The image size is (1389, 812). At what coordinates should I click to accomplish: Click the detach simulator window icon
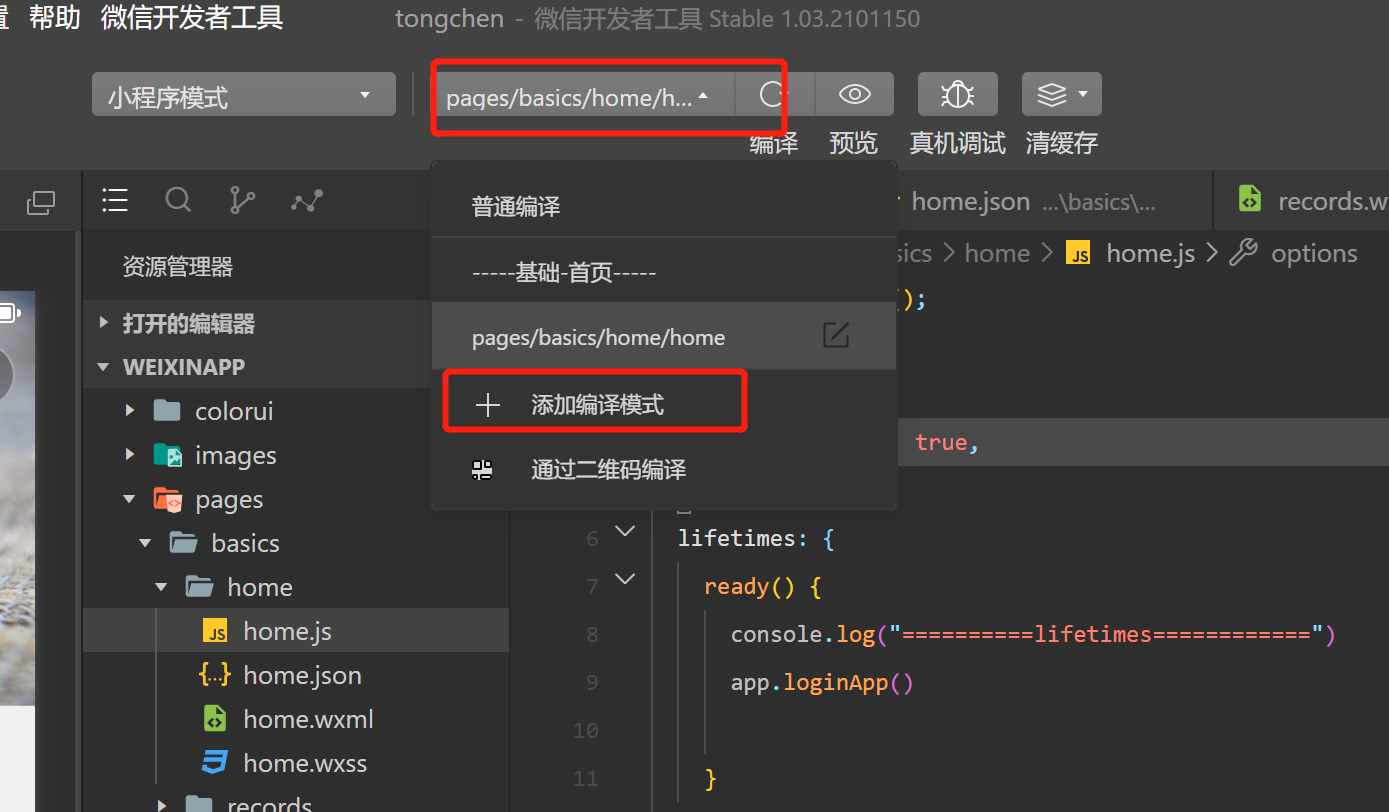coord(41,203)
